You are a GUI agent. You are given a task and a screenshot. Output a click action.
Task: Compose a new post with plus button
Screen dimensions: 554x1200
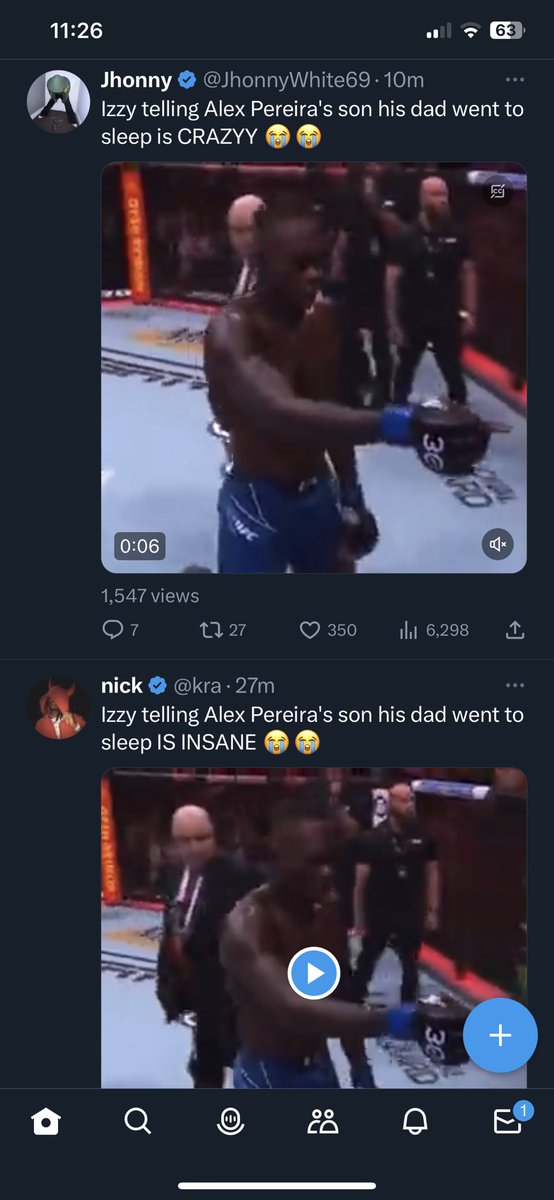tap(499, 1035)
